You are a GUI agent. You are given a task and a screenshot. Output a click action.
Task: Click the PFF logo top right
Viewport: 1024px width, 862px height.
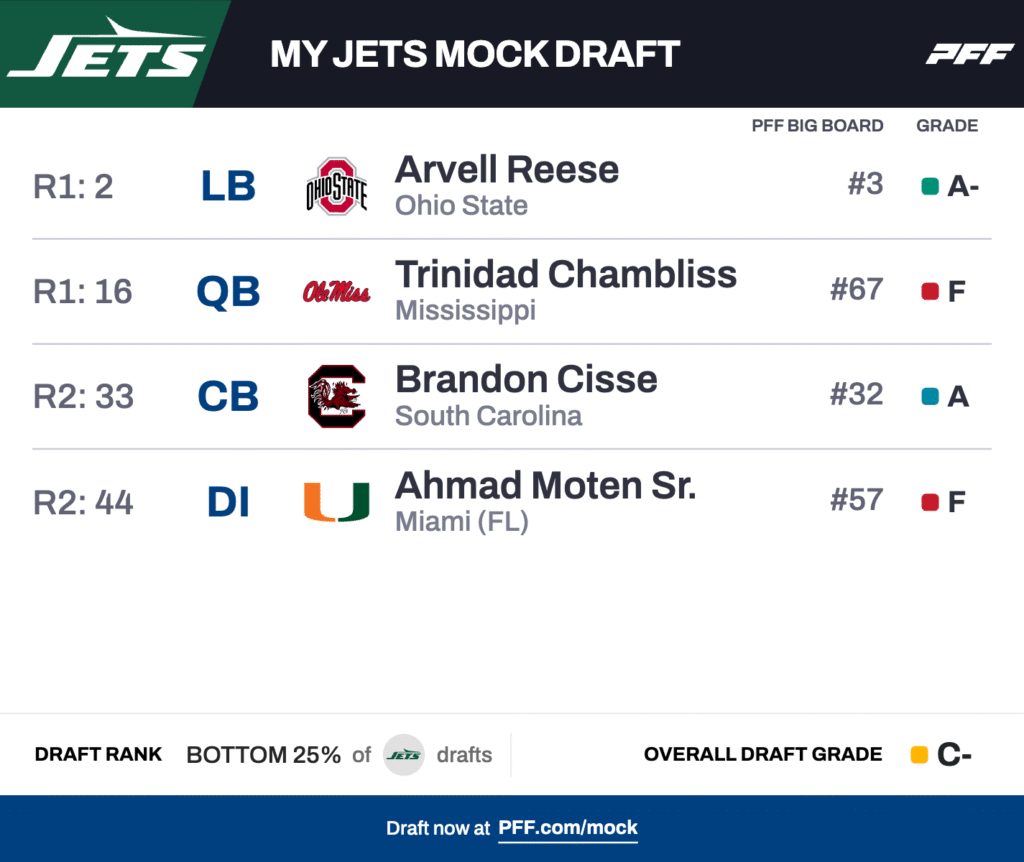click(x=969, y=54)
